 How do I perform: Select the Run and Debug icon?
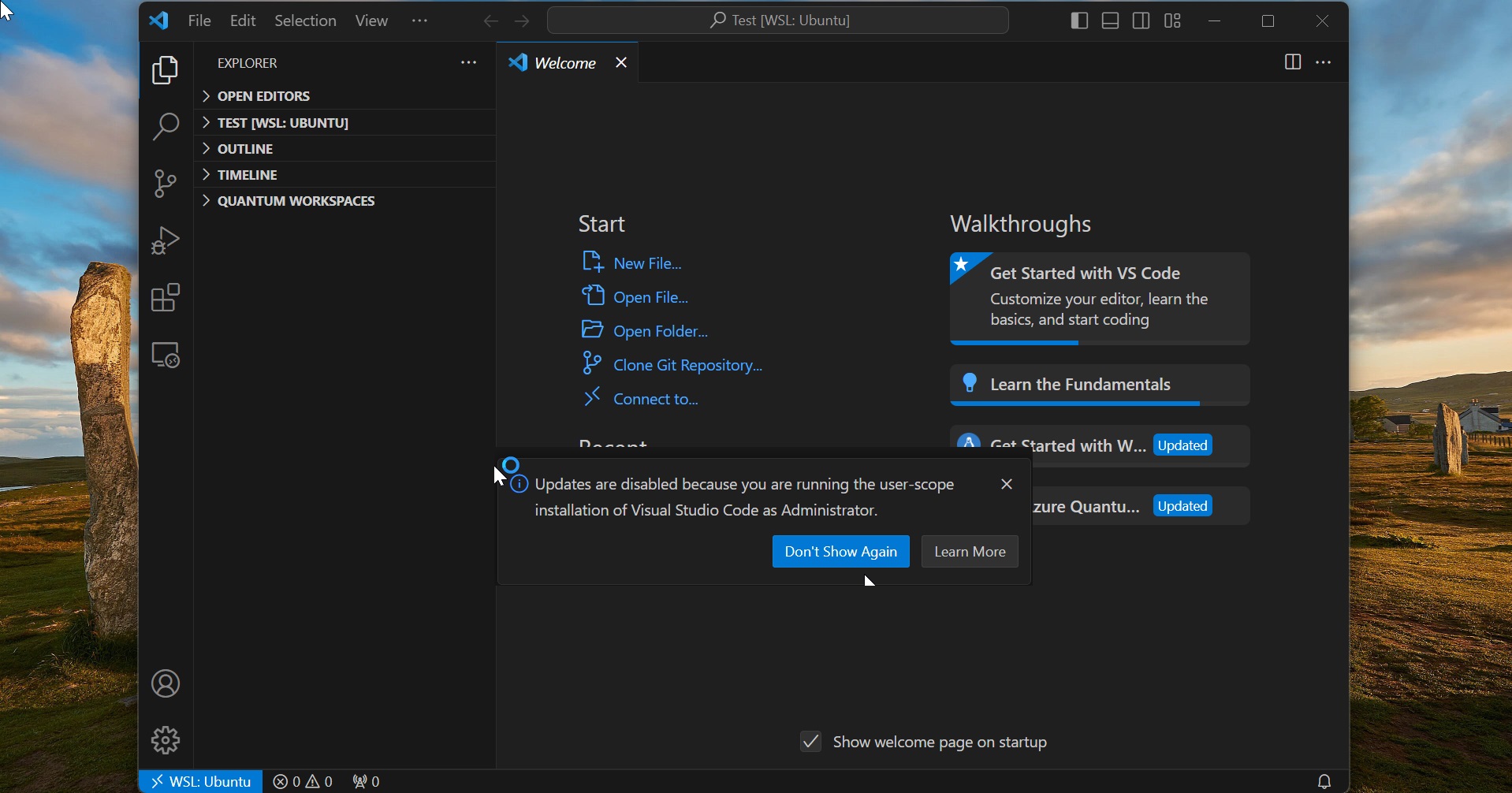(x=165, y=240)
